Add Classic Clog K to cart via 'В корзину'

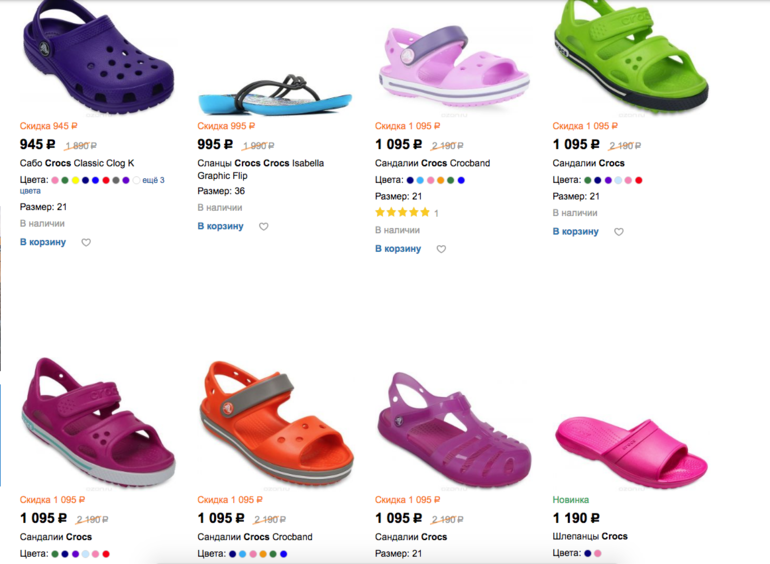point(43,242)
